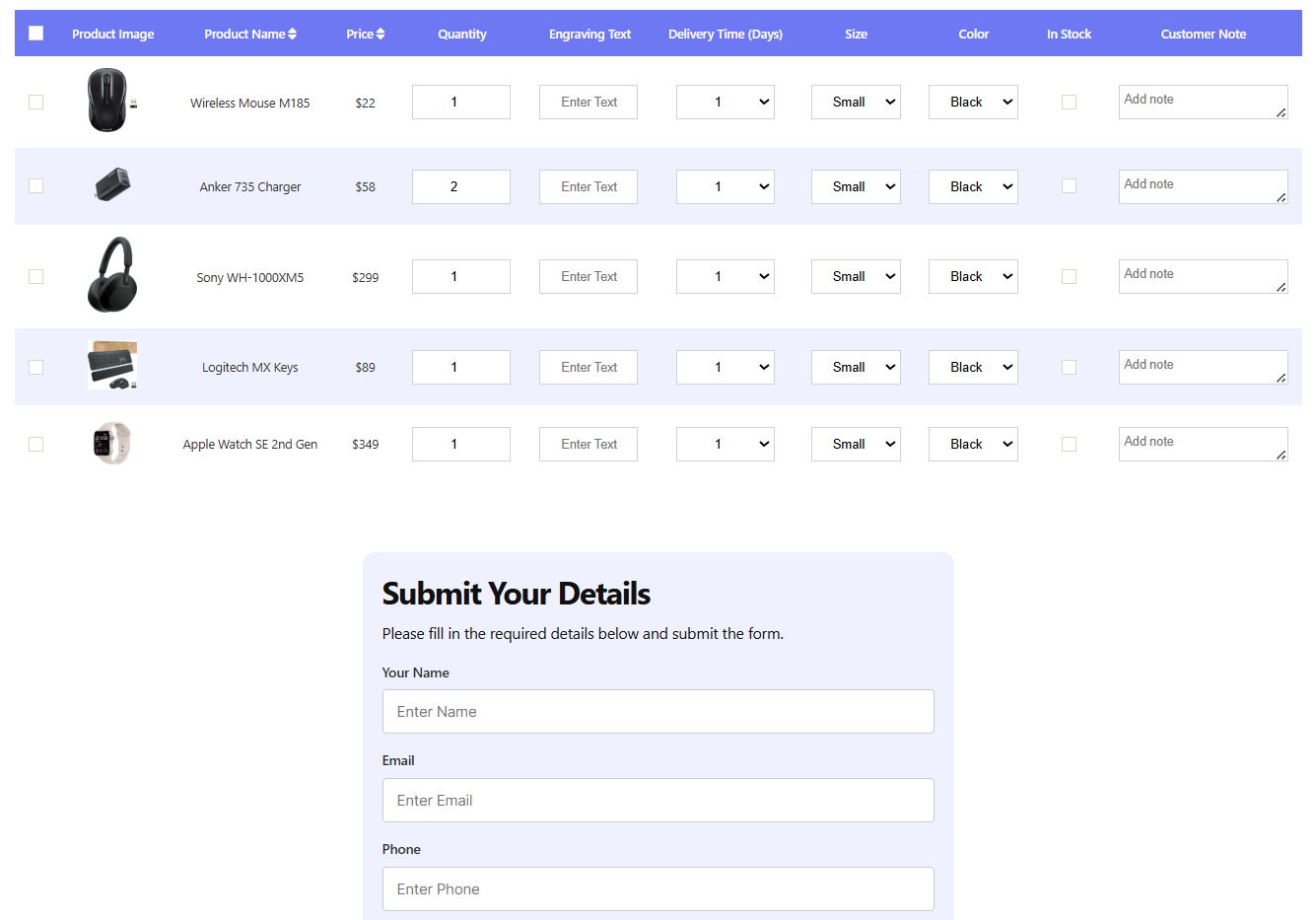Open Delivery Time dropdown for Wireless Mouse M185
The height and width of the screenshot is (920, 1316).
pos(726,102)
